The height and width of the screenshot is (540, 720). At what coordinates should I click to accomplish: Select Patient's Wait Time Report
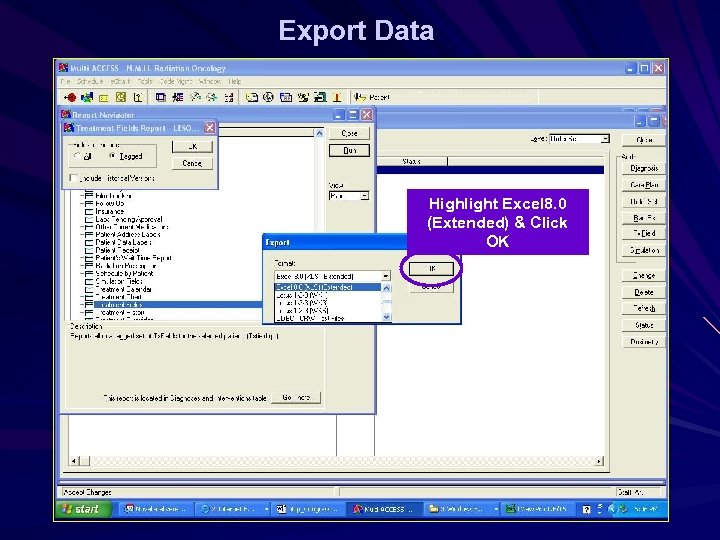click(133, 258)
